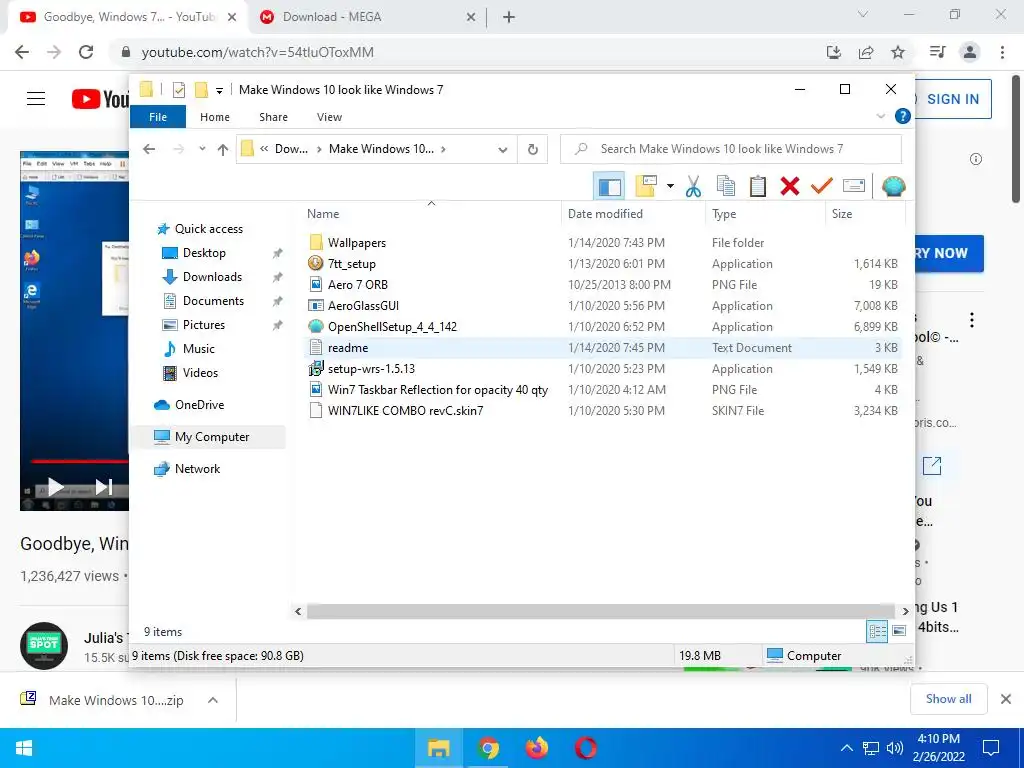
Task: Switch to details view icon in status bar
Action: (877, 631)
